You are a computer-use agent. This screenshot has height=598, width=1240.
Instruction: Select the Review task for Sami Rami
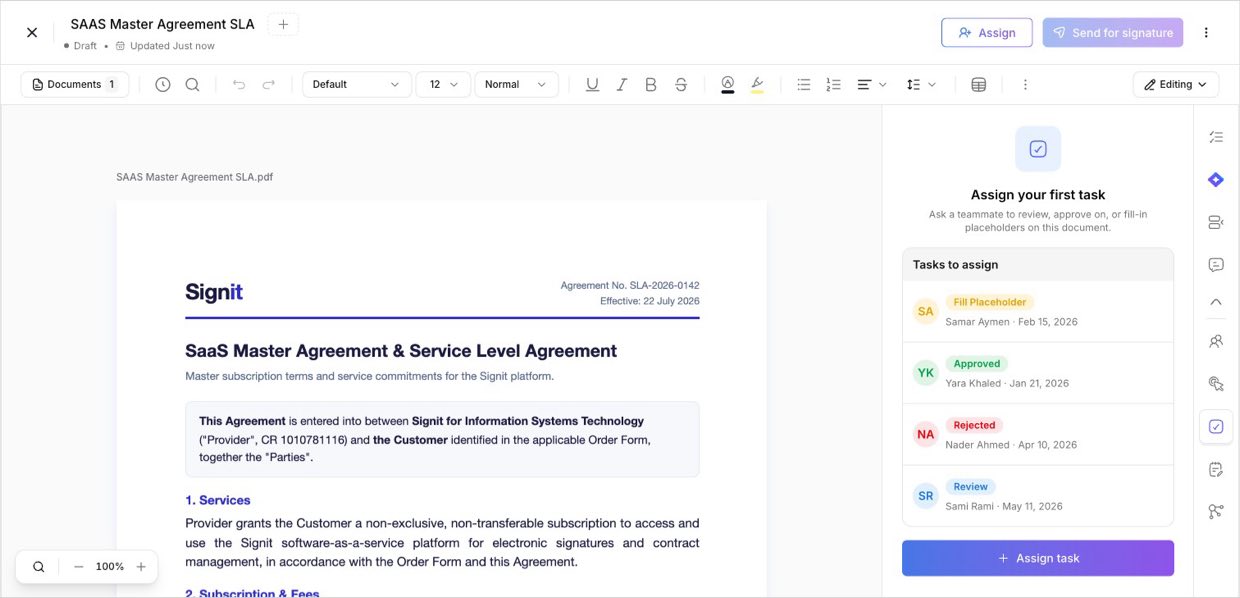[1038, 495]
